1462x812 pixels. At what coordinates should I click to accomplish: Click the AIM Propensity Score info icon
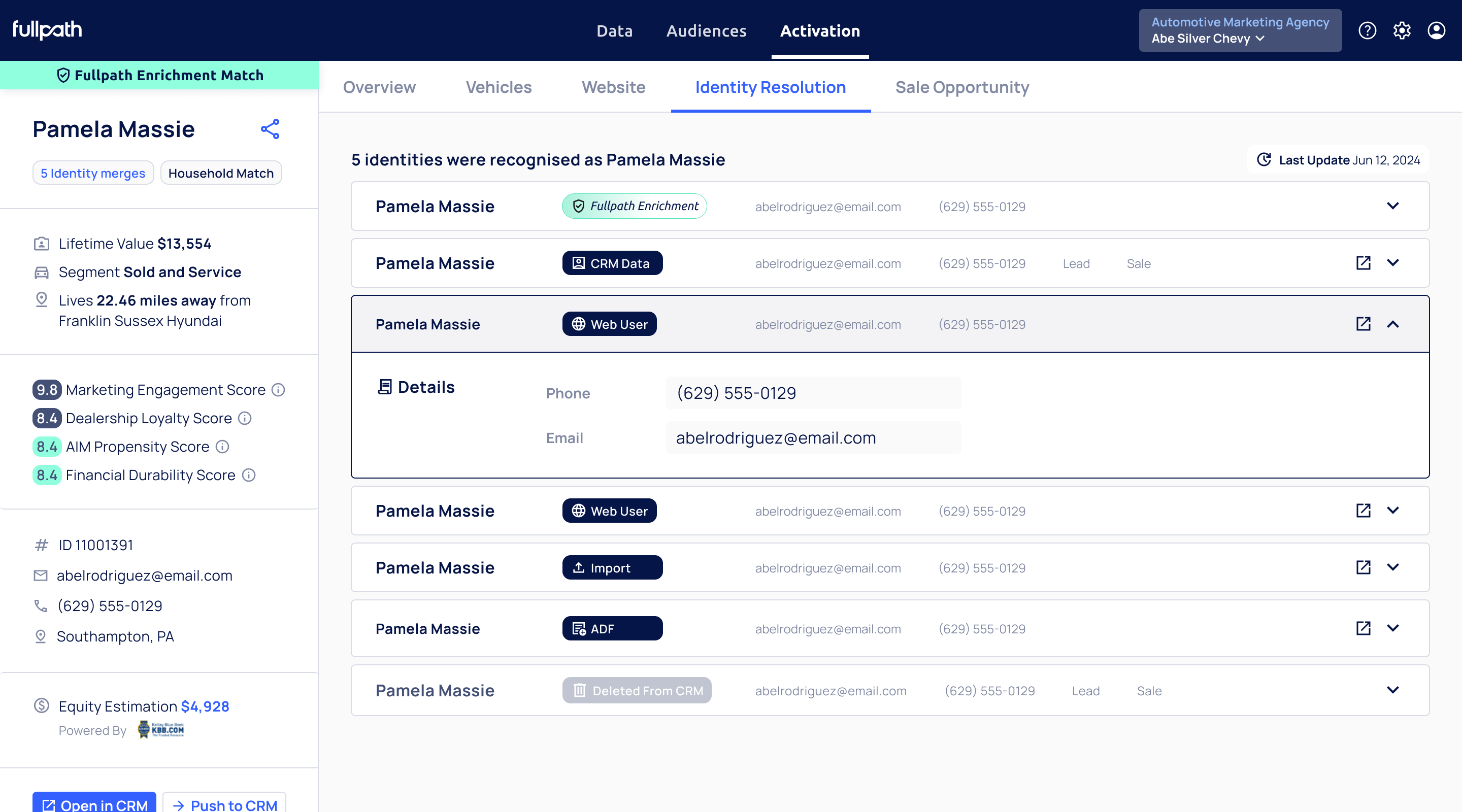(x=222, y=447)
